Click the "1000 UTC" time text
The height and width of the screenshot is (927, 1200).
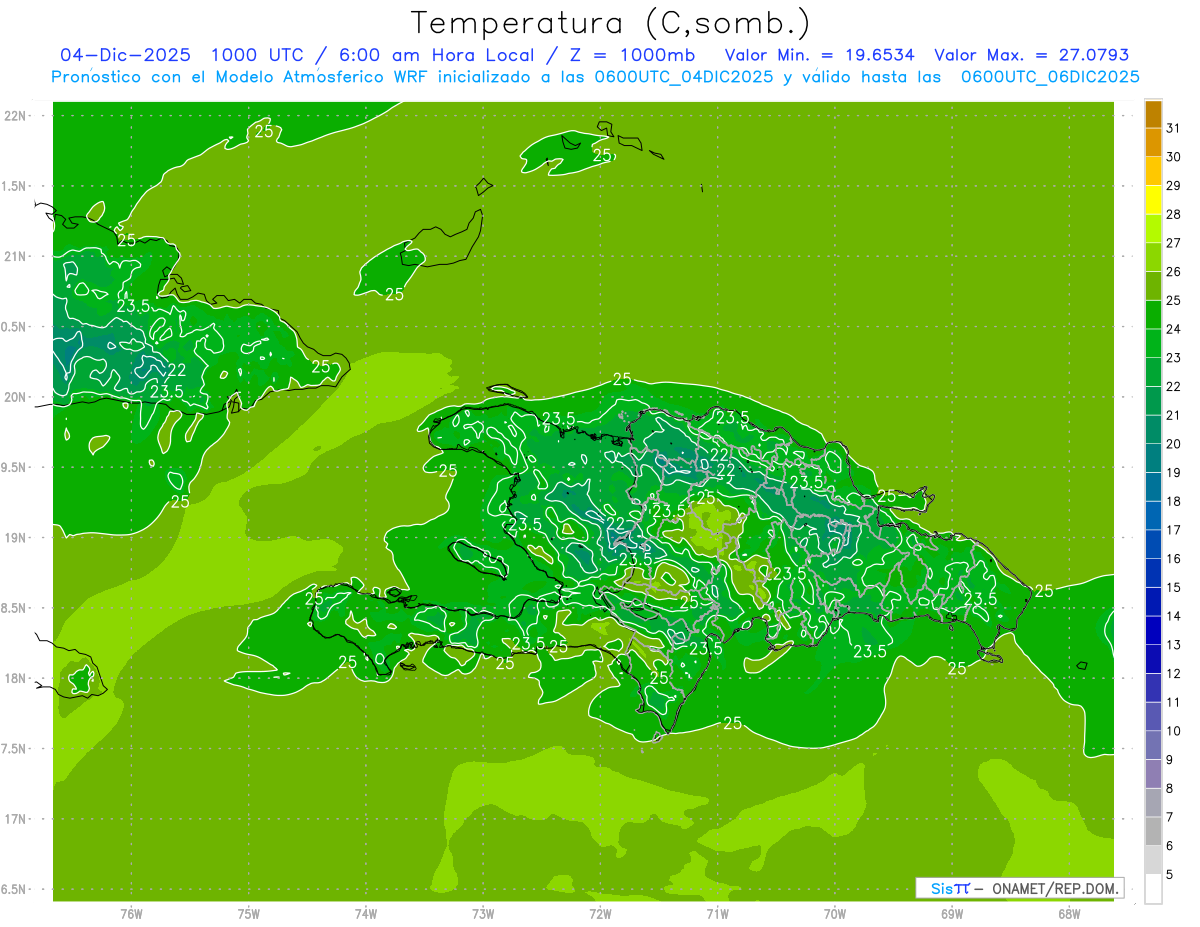pos(258,55)
